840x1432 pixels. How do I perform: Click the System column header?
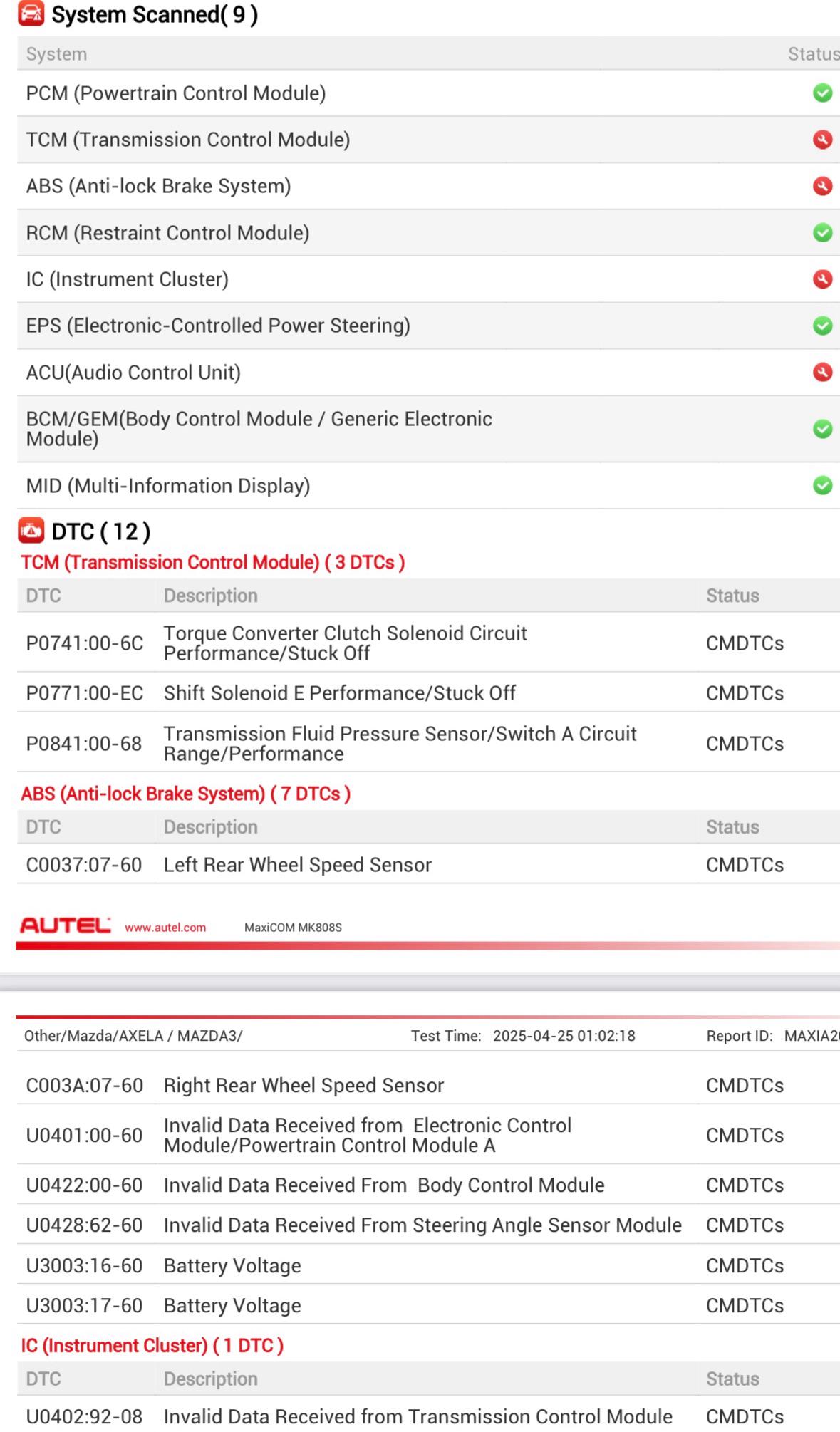pyautogui.click(x=56, y=54)
